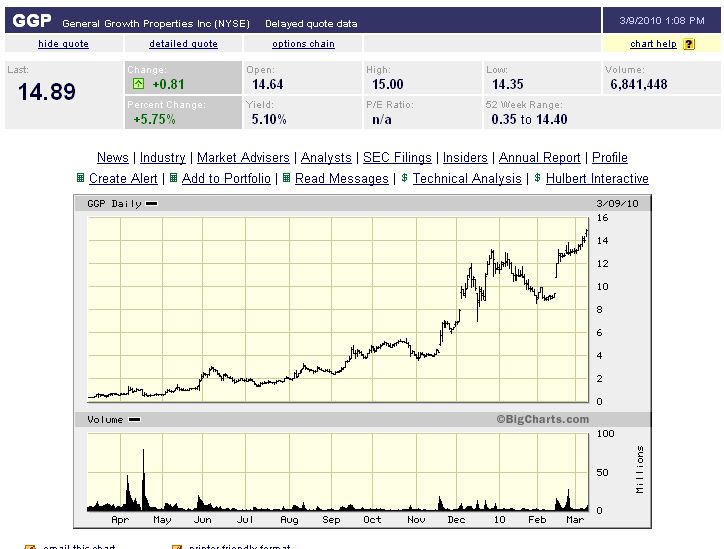
Task: Click the Dec label on chart axis
Action: [456, 519]
